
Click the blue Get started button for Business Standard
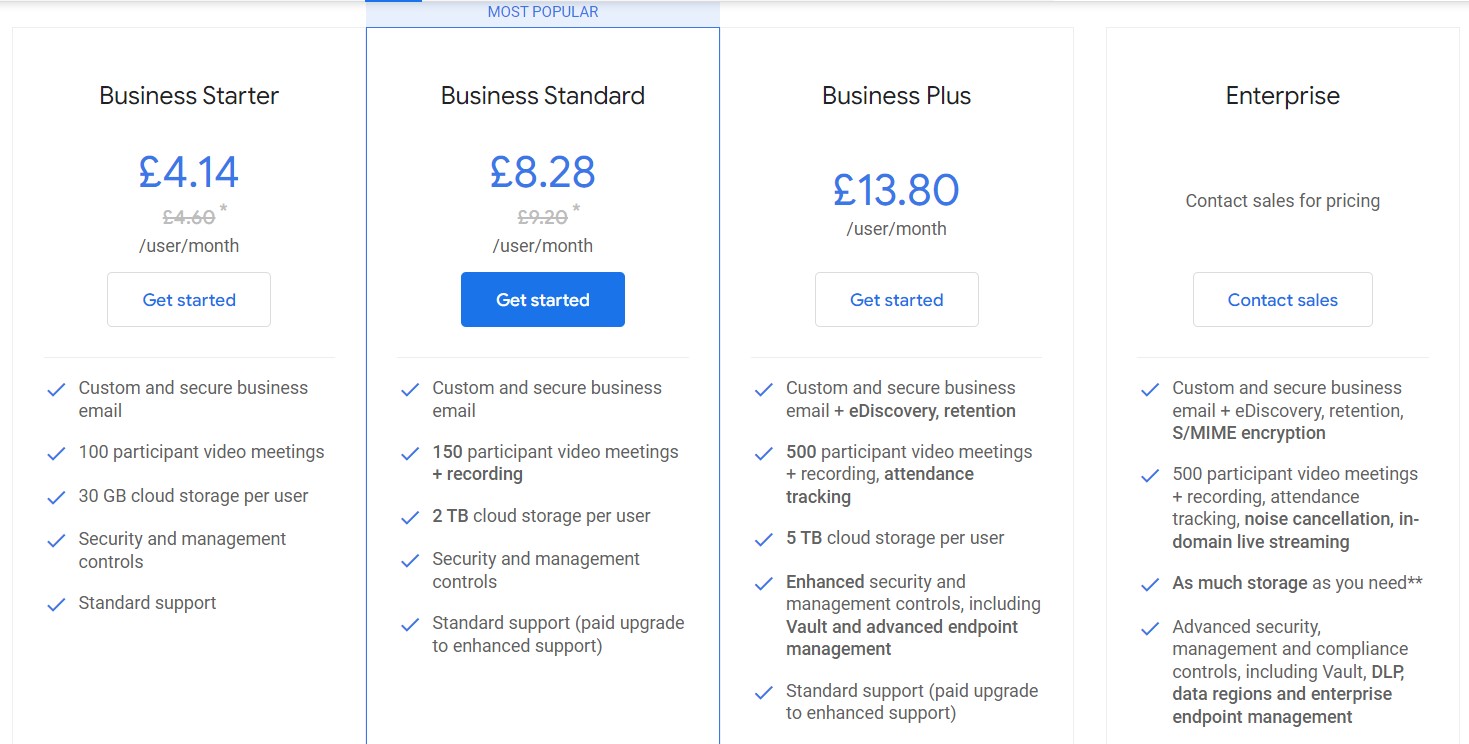tap(543, 299)
